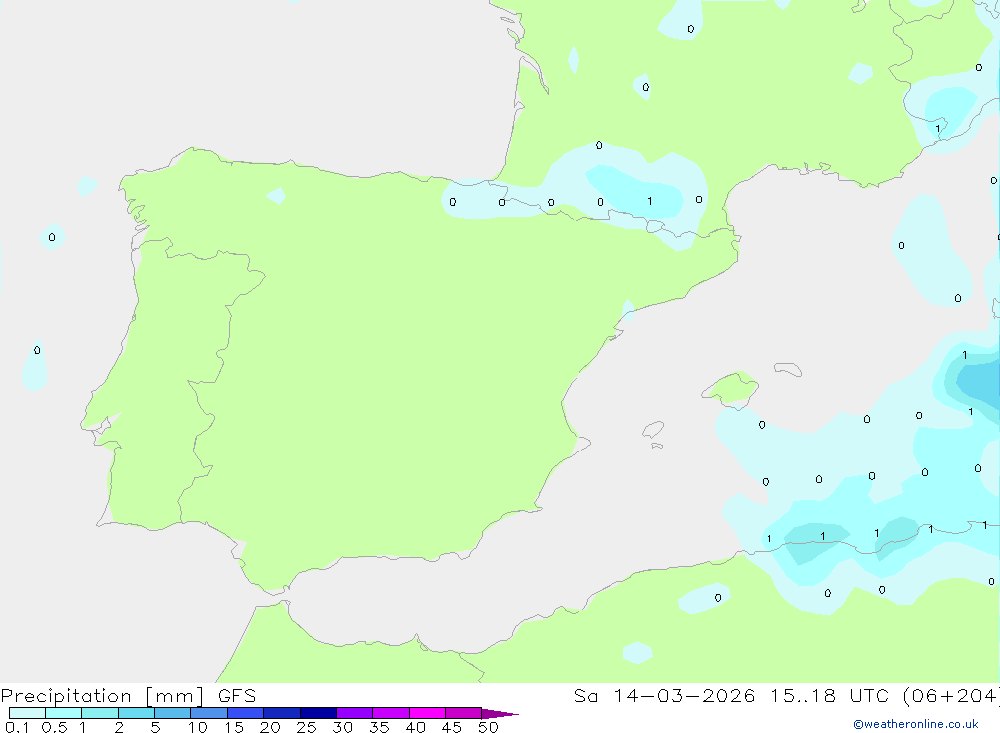The height and width of the screenshot is (733, 1000).
Task: Click the 35–40 mm legend swatch
Action: point(390,713)
